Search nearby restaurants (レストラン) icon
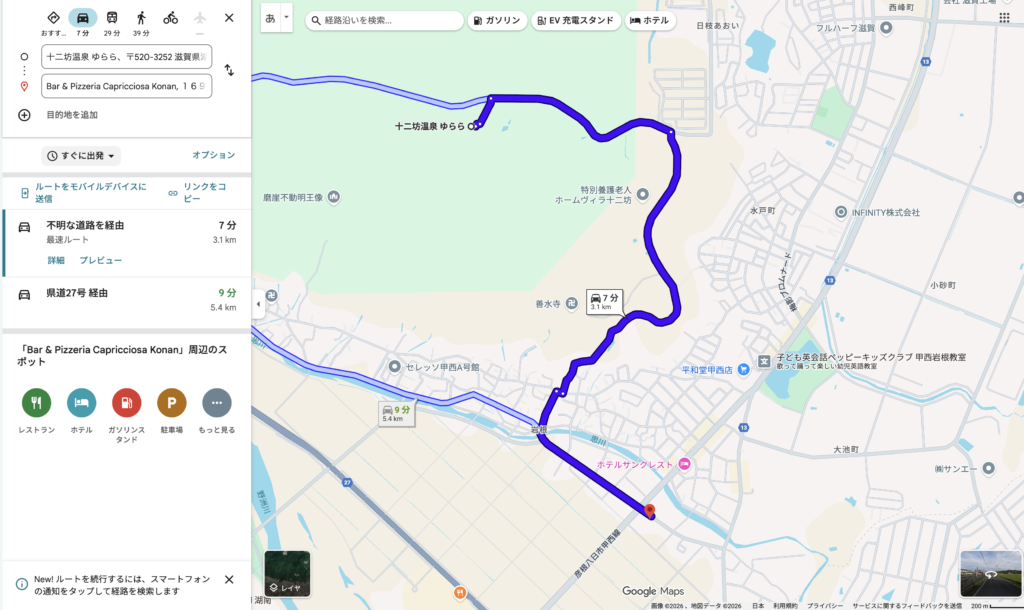The height and width of the screenshot is (610, 1024). pyautogui.click(x=37, y=403)
